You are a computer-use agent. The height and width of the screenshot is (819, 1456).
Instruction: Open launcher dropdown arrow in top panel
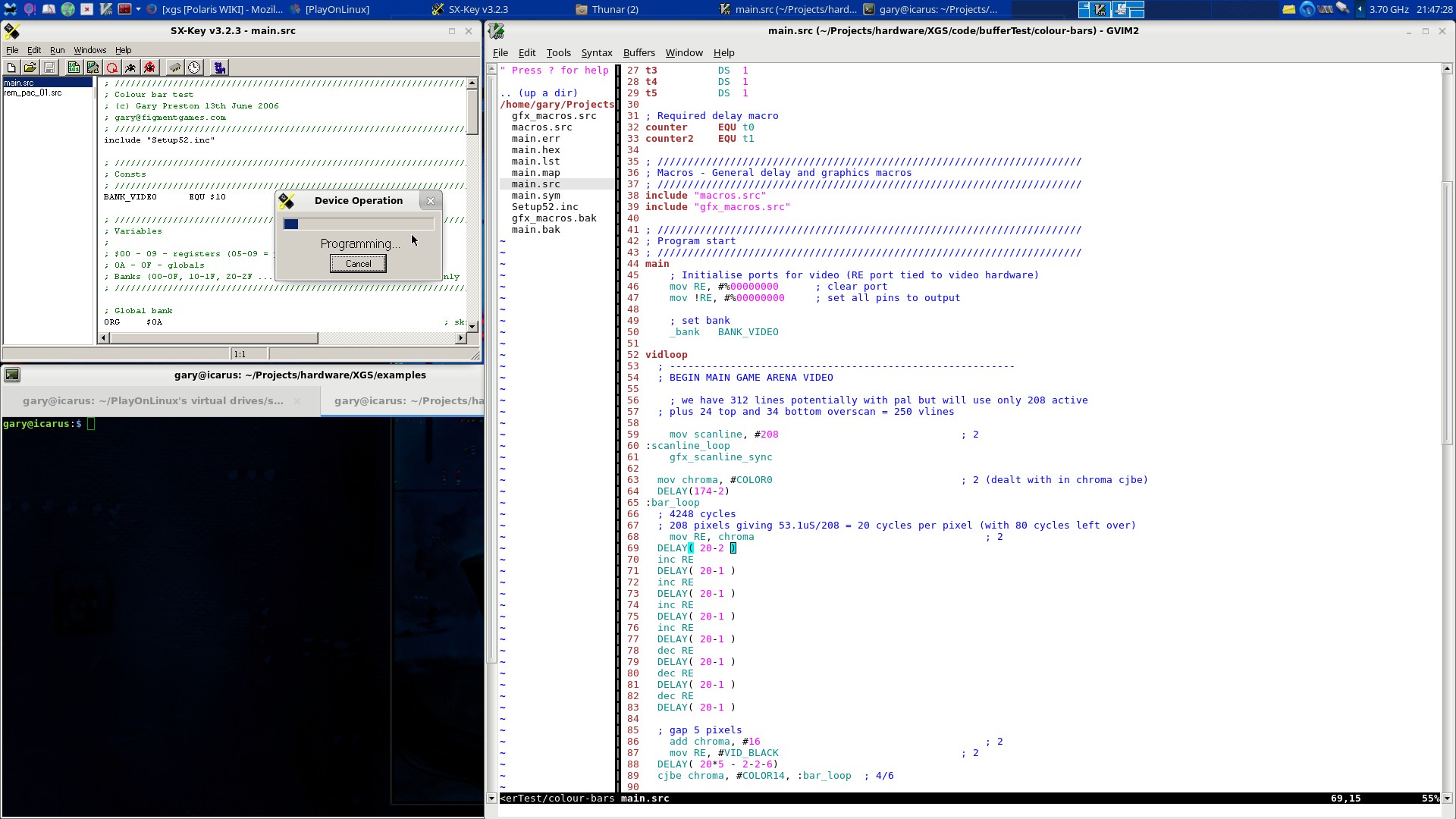pos(138,9)
